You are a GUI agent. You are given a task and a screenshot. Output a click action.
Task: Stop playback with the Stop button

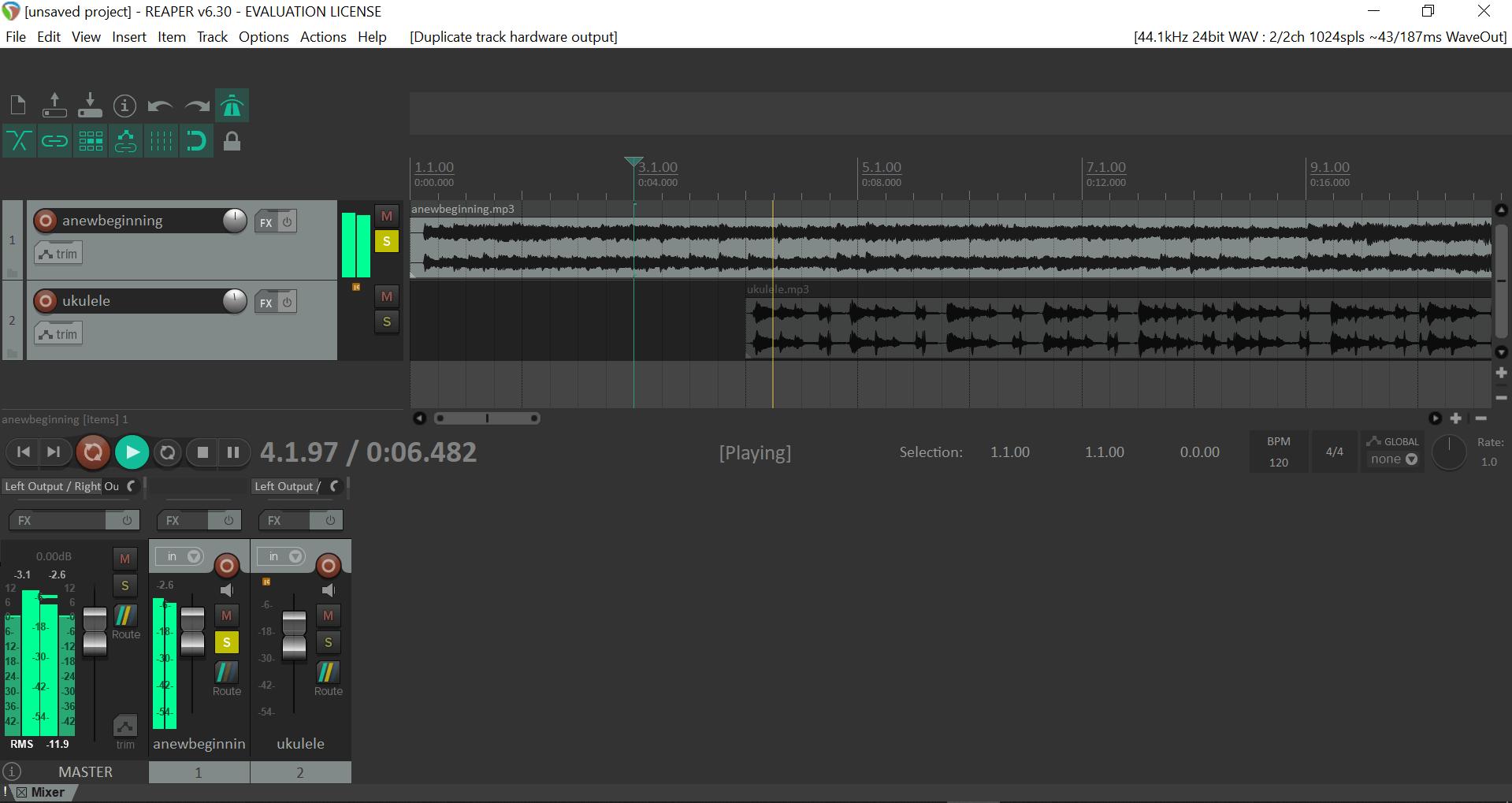[202, 452]
